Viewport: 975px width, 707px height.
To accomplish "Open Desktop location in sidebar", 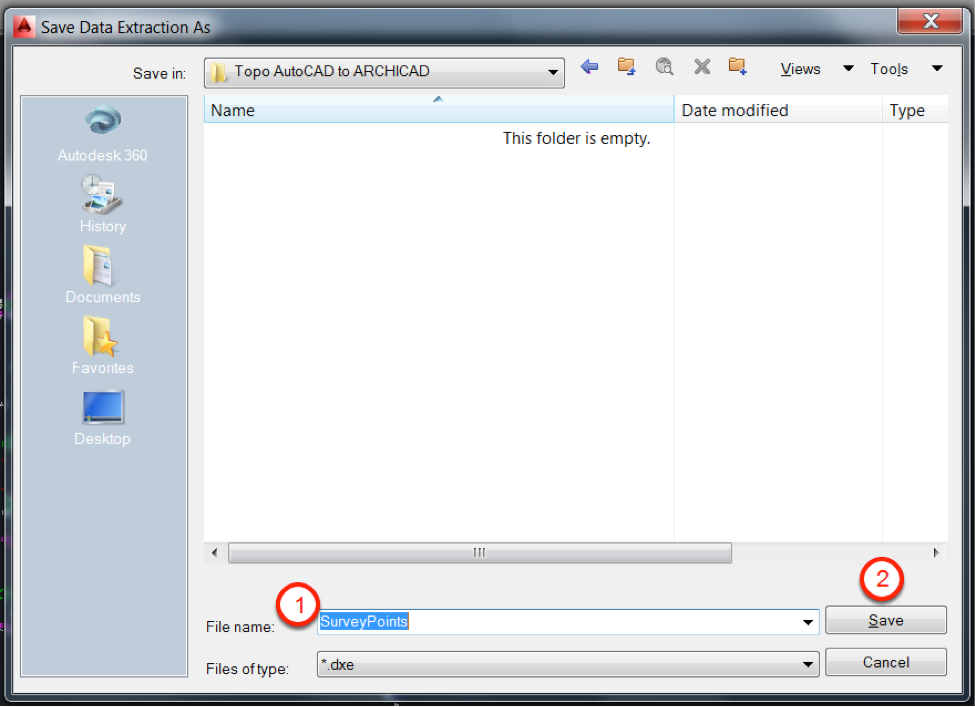I will point(103,418).
